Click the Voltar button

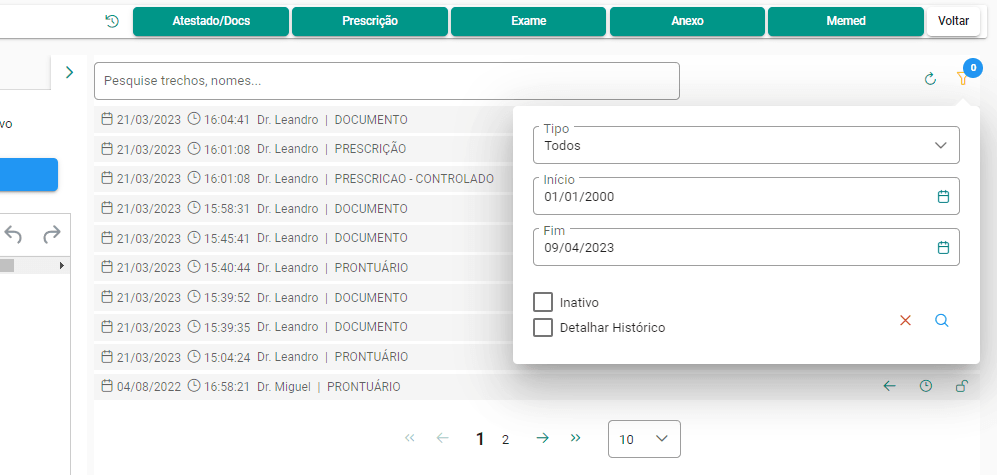pos(953,22)
